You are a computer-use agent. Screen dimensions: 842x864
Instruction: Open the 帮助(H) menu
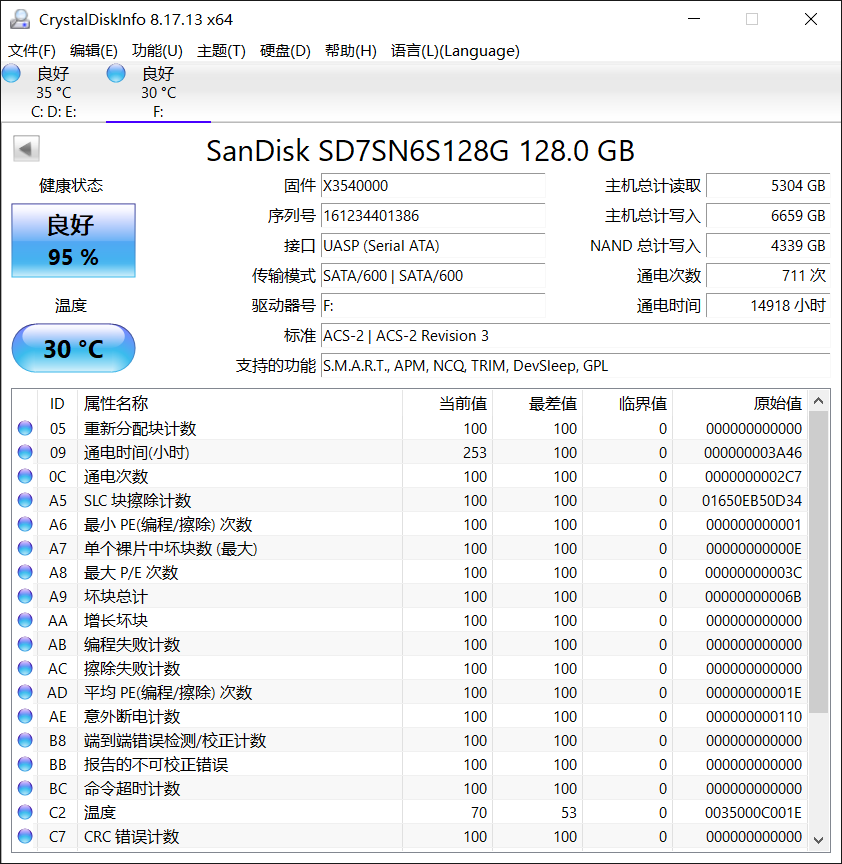pos(350,51)
